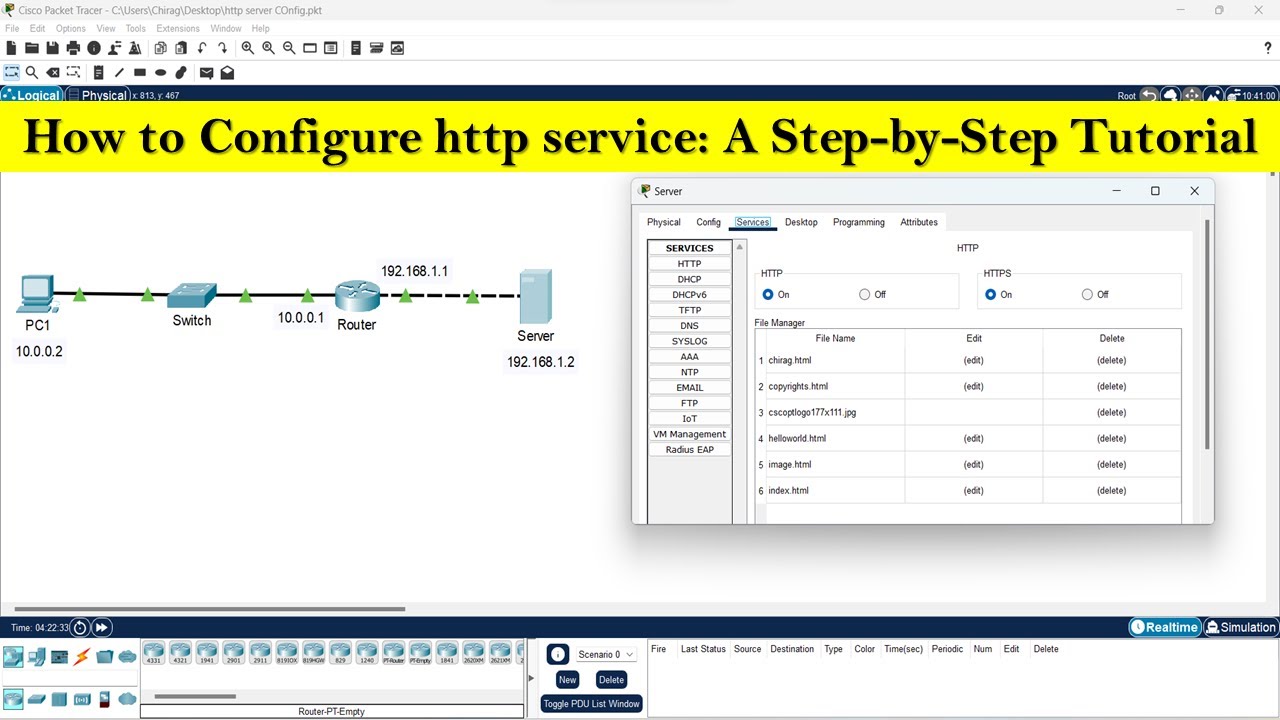
Task: Select DHCP in the services list
Action: click(x=689, y=279)
